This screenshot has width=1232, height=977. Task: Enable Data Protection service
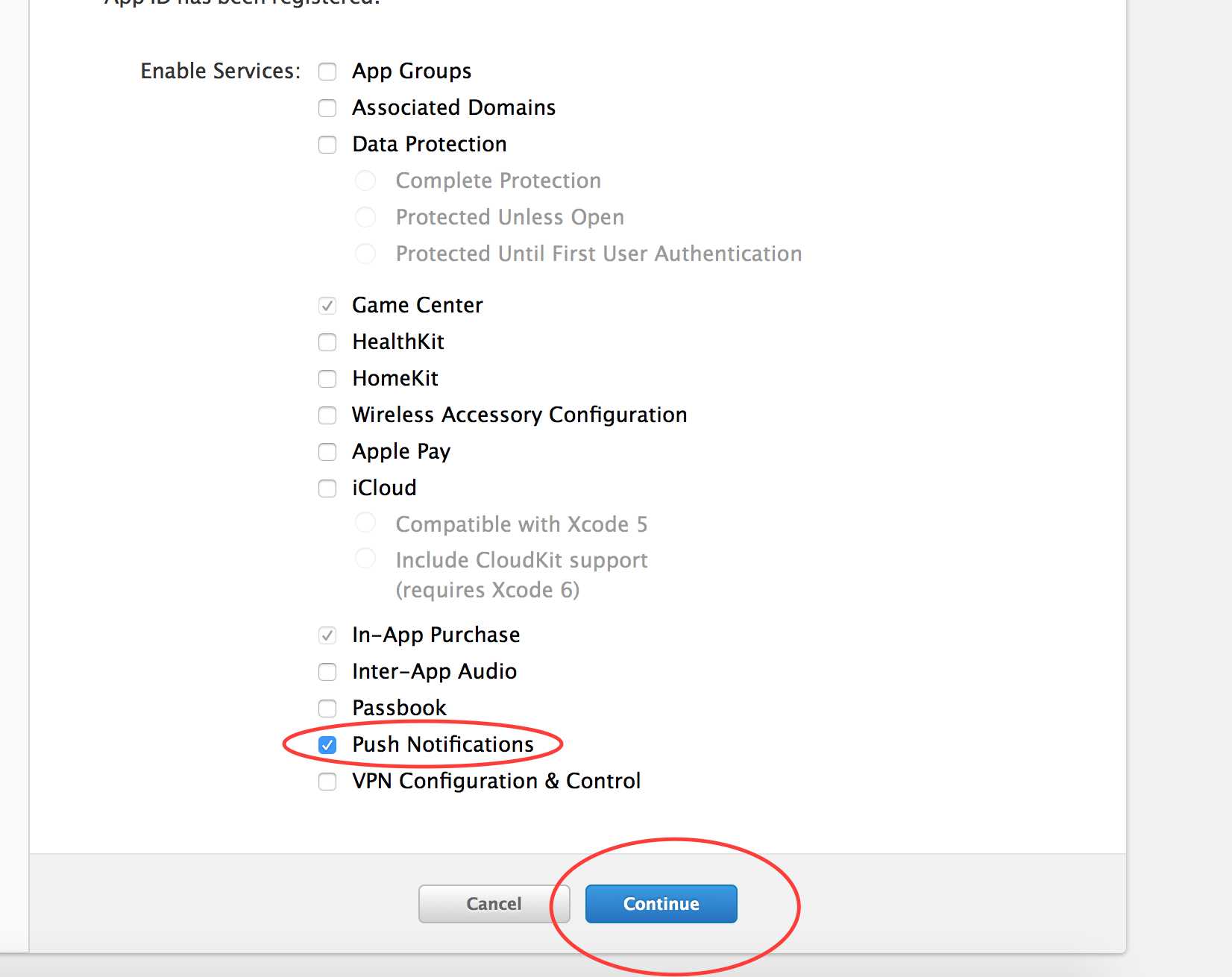[x=327, y=145]
